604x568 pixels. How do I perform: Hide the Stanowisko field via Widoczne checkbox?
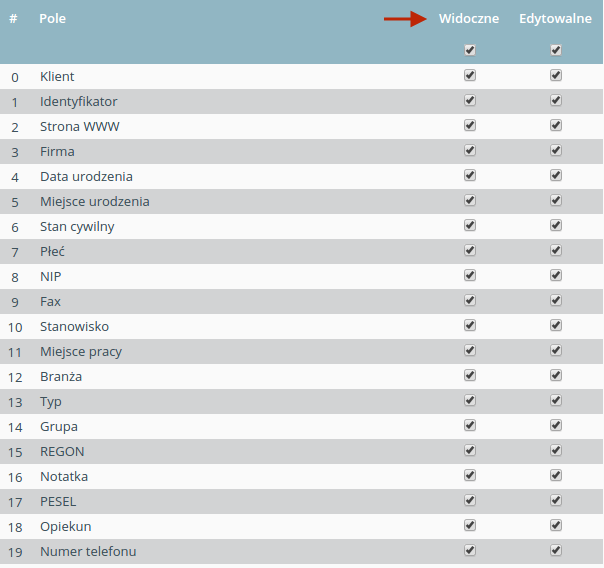point(470,325)
